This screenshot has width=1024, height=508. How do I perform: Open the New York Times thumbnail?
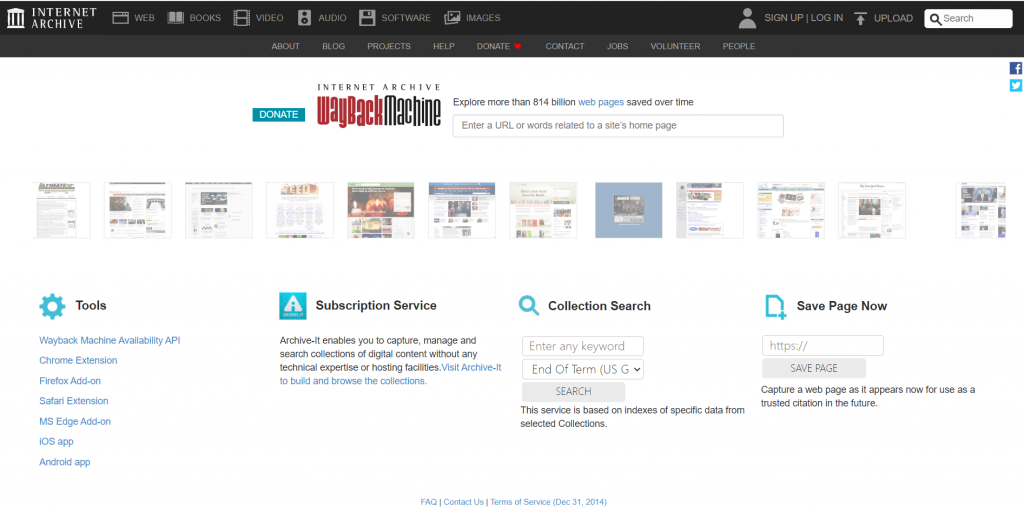coord(872,210)
